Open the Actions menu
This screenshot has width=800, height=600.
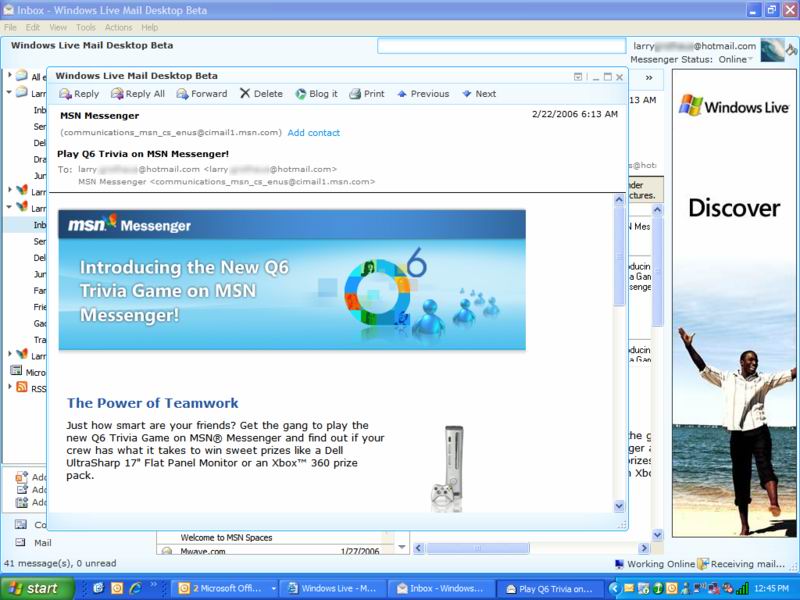point(118,28)
